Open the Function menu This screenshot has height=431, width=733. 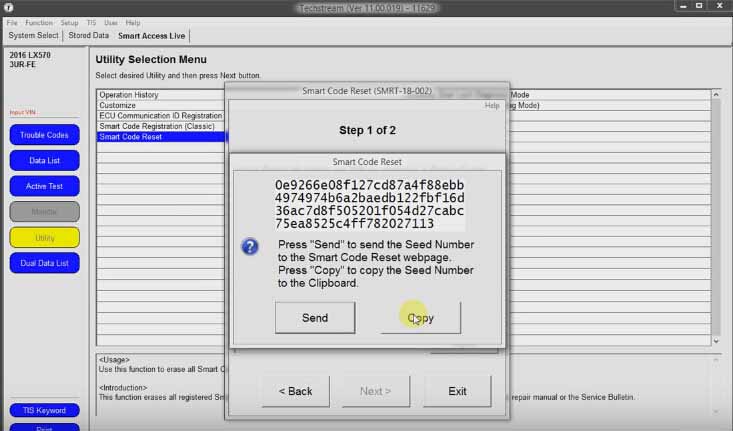(x=39, y=22)
